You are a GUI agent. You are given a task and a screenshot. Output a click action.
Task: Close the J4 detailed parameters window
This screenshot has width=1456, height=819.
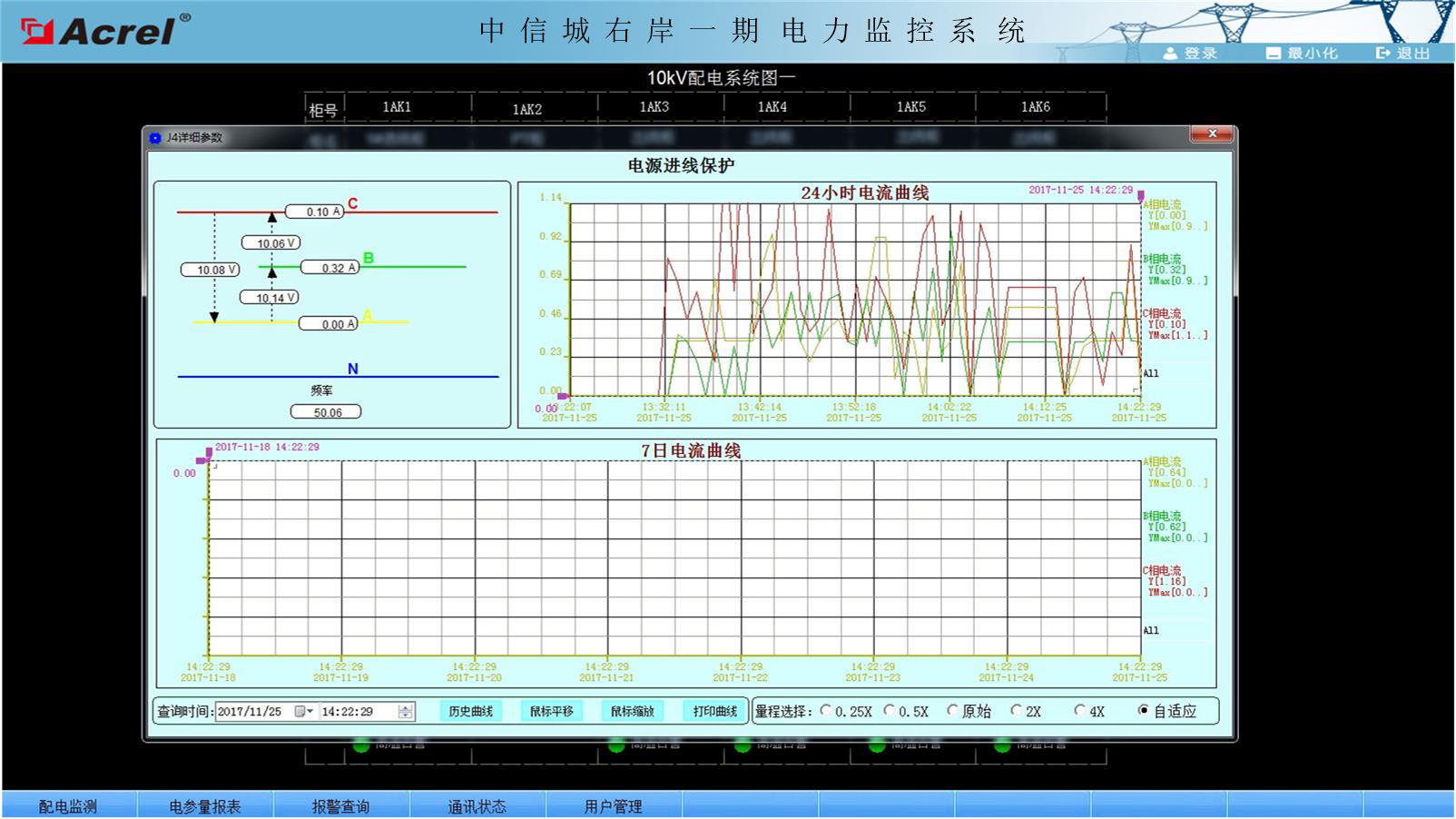tap(1212, 134)
